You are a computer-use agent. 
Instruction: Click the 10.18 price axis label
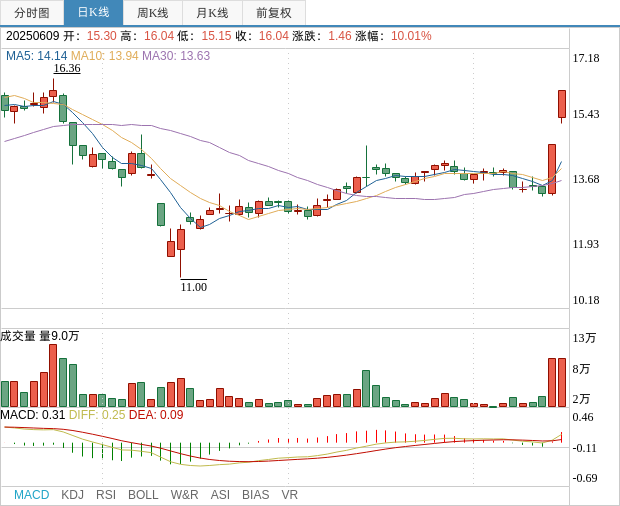(x=586, y=300)
